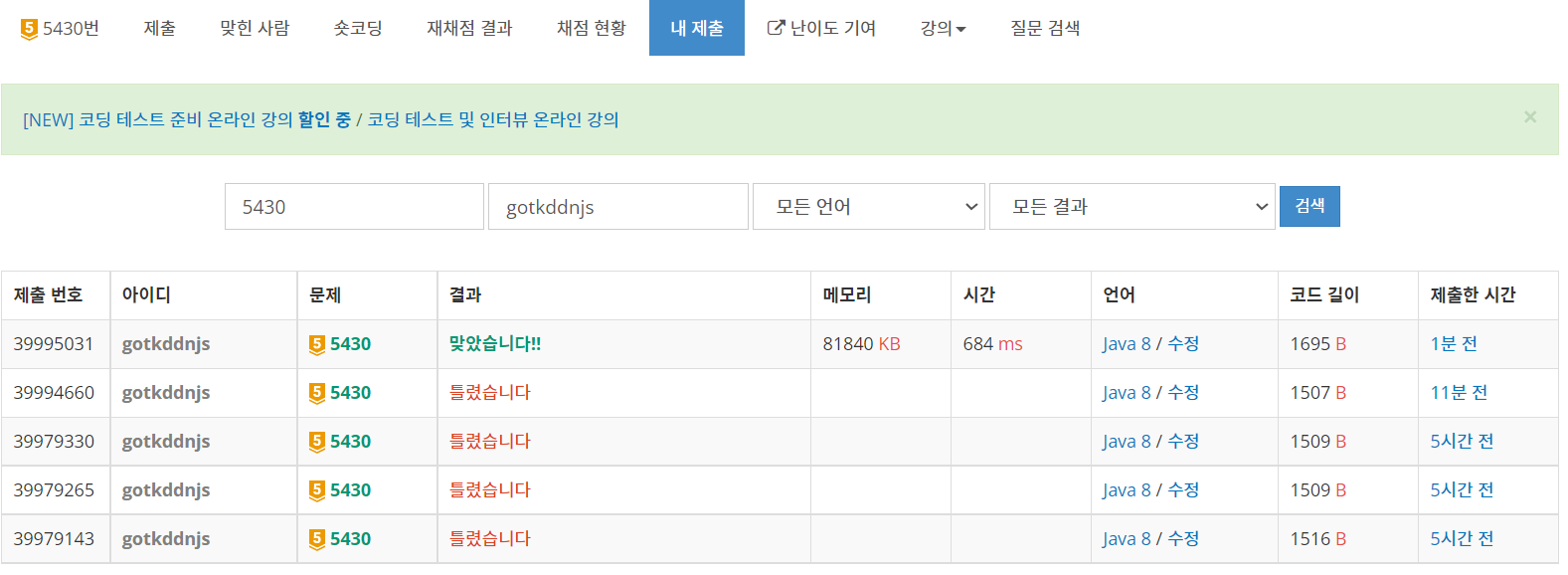Viewport: 1568px width, 575px height.
Task: Click 수정 for submission 39979330
Action: click(x=1183, y=442)
